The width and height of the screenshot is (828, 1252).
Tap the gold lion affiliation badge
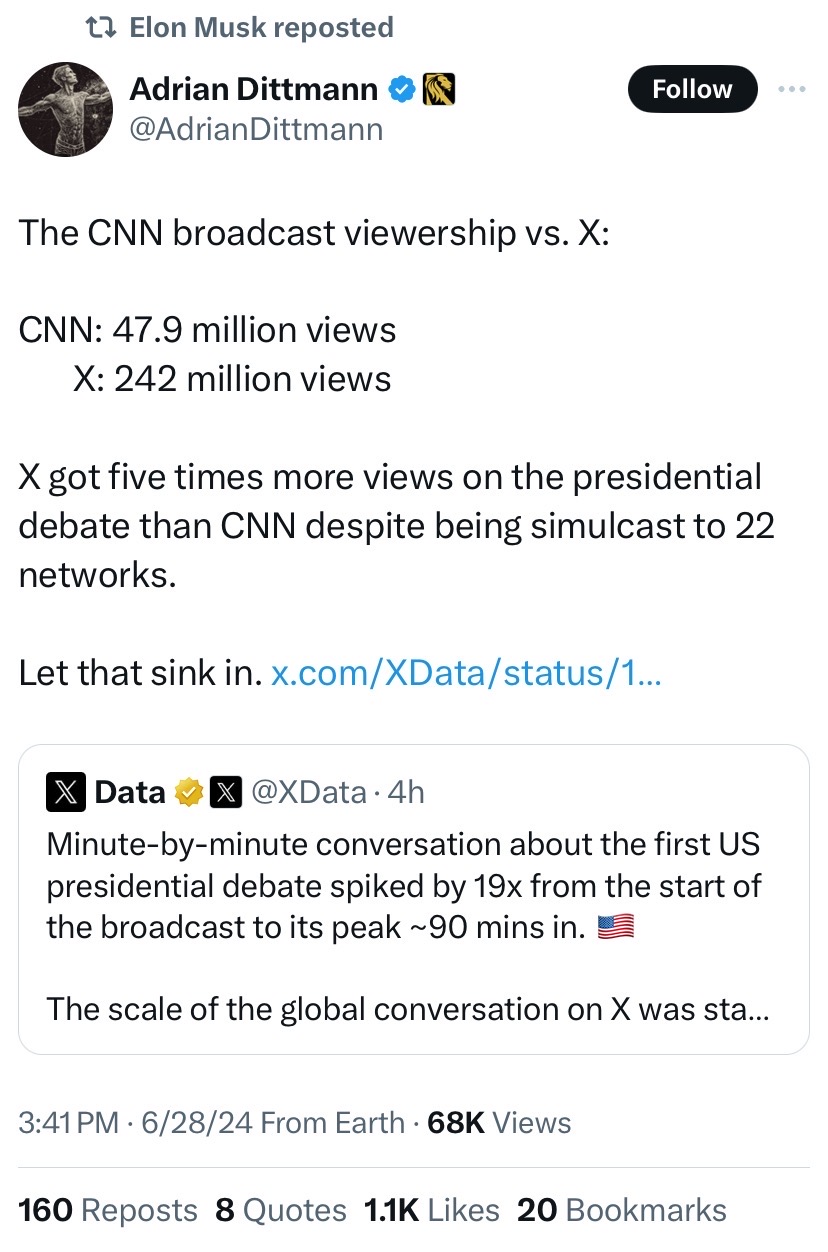click(439, 90)
